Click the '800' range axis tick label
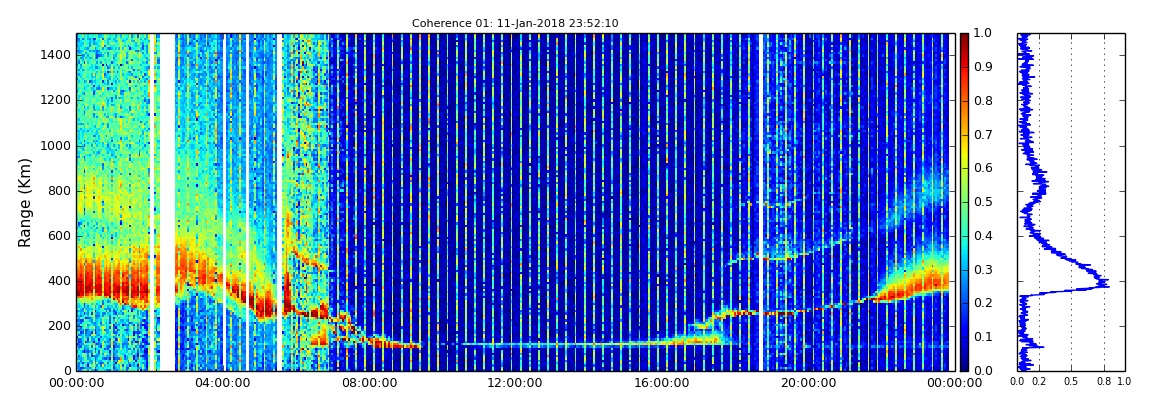Viewport: 1150px width, 407px height. click(60, 191)
